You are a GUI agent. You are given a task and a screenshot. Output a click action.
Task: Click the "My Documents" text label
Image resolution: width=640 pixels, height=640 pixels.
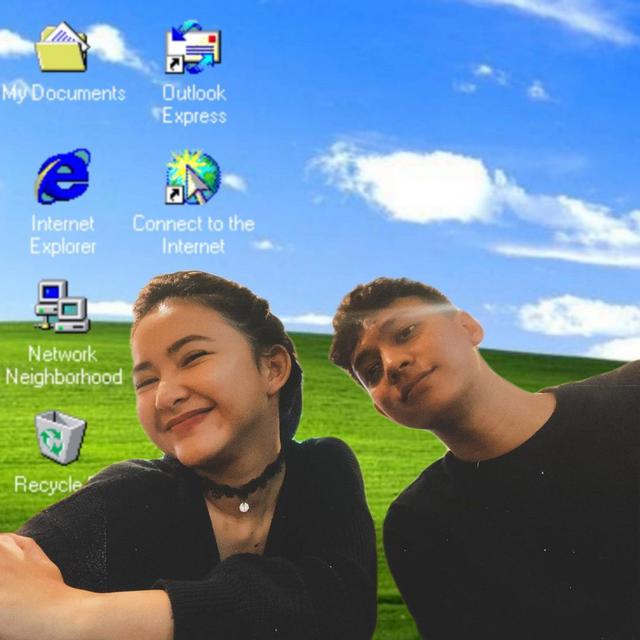pos(64,93)
